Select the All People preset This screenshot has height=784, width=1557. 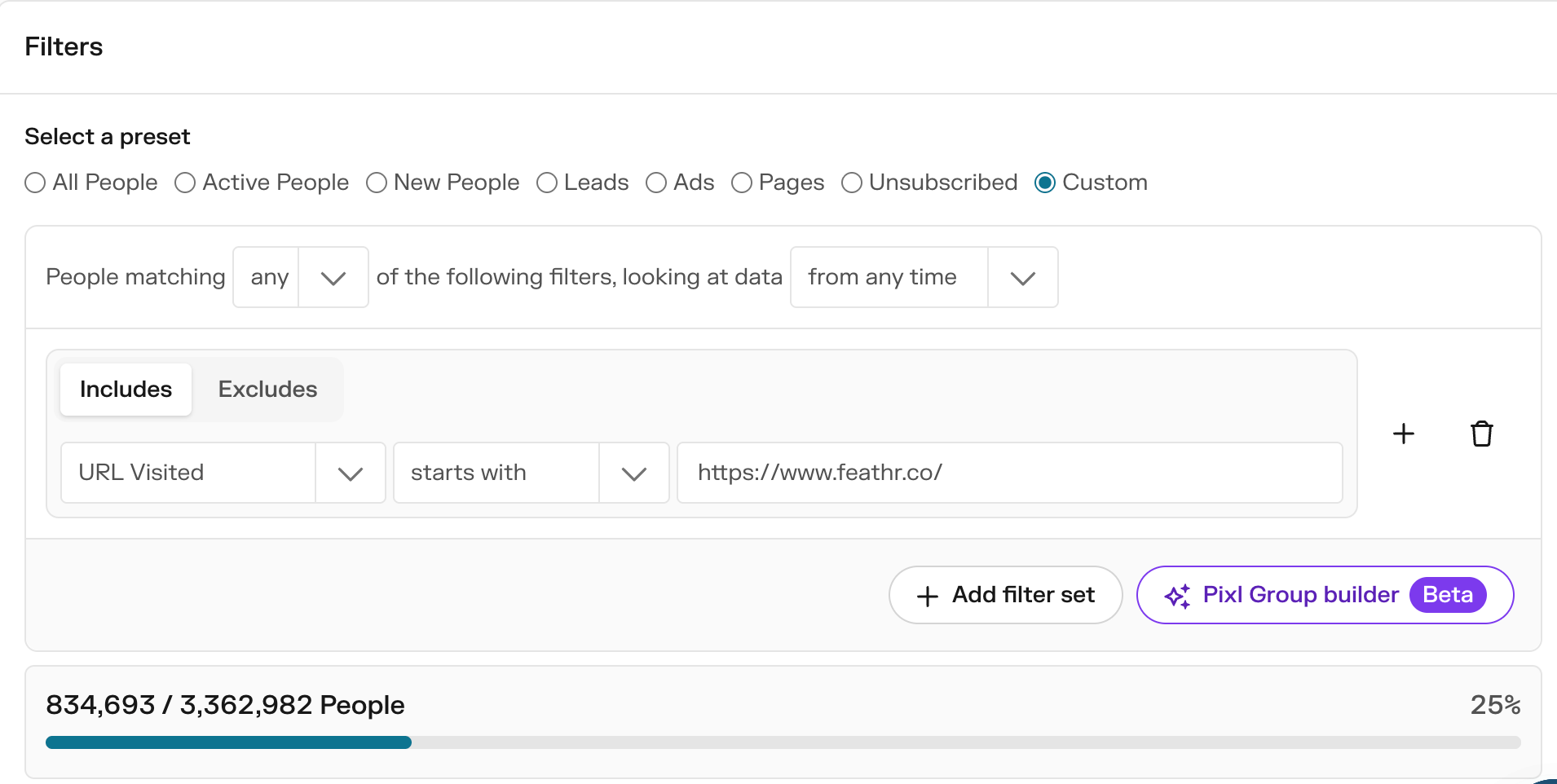[x=35, y=183]
